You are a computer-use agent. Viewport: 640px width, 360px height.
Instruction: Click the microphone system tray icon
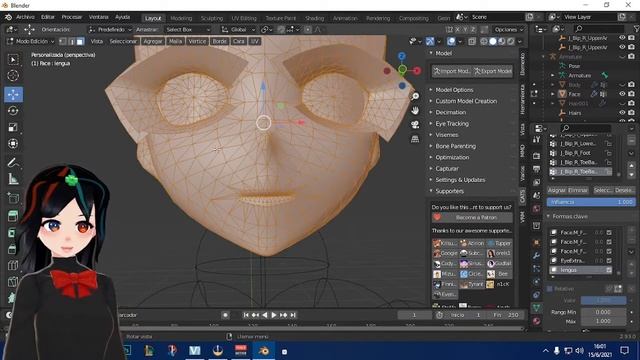click(x=556, y=351)
